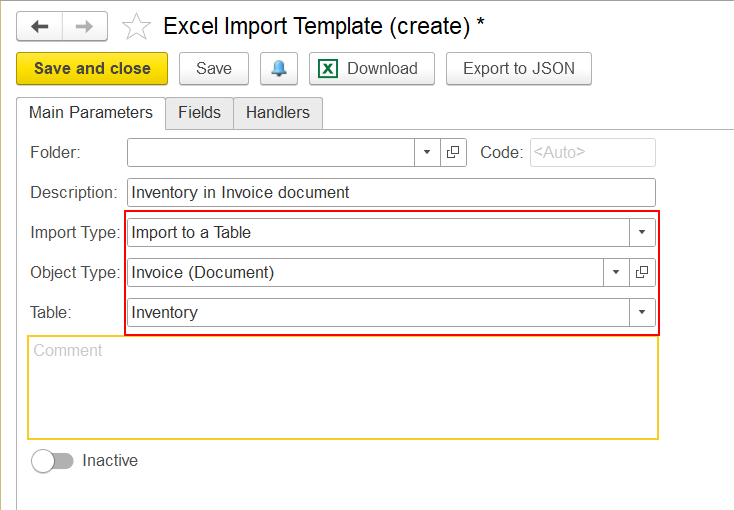Toggle the Inactive switch

52,461
